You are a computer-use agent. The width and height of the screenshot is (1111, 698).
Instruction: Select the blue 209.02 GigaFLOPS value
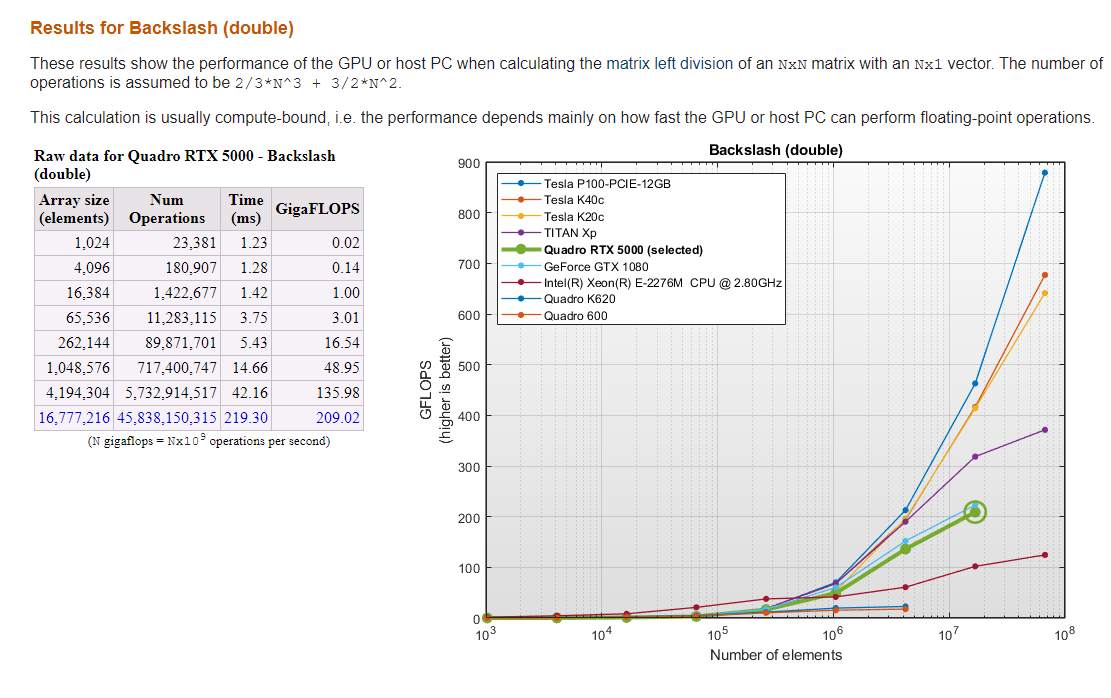[x=338, y=418]
